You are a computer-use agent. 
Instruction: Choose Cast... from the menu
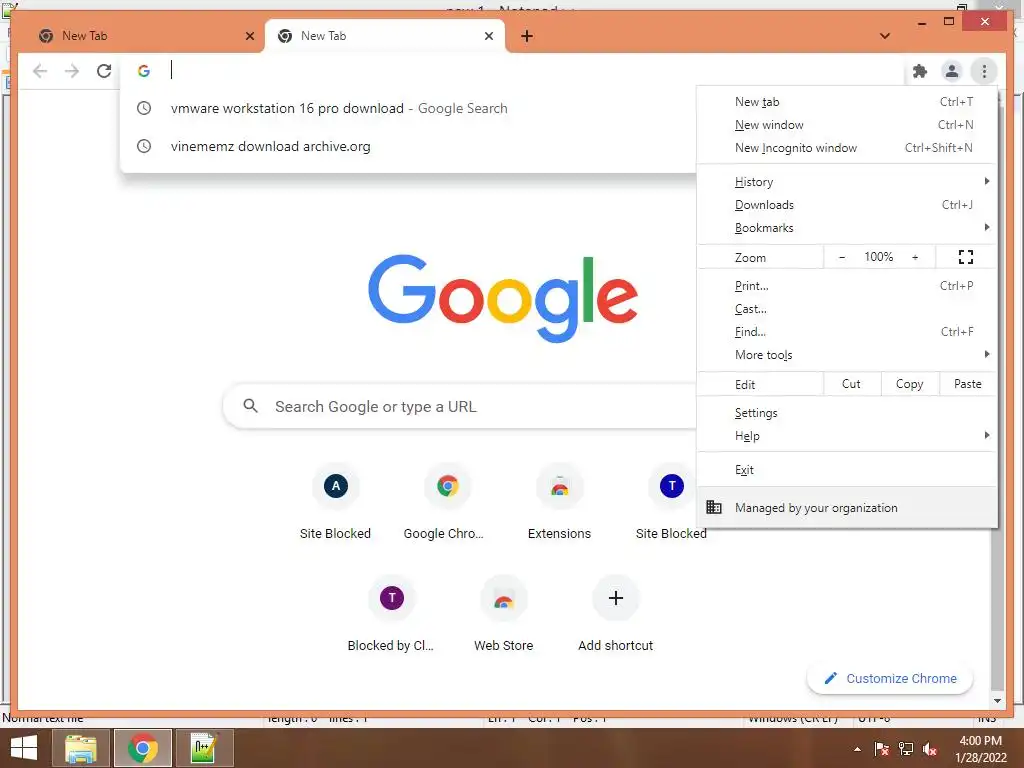coord(847,308)
